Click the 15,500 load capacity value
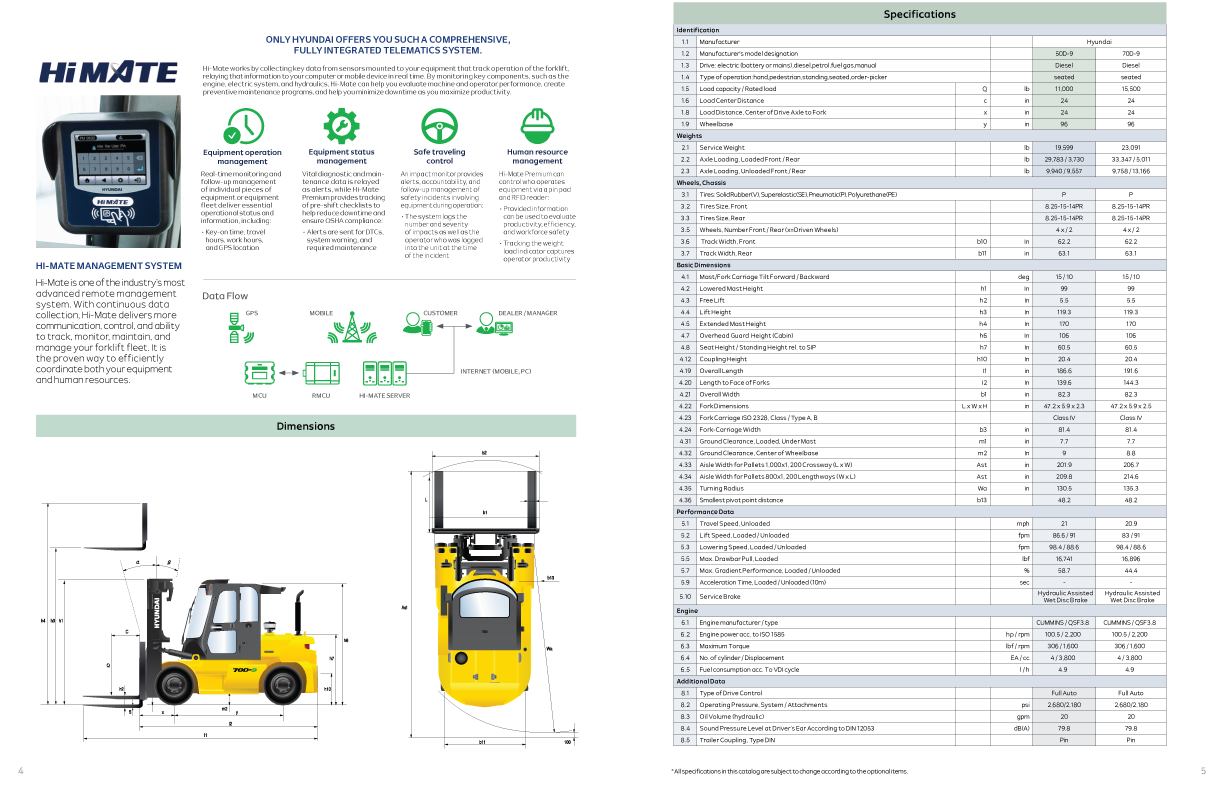1224x792 pixels. 1131,89
